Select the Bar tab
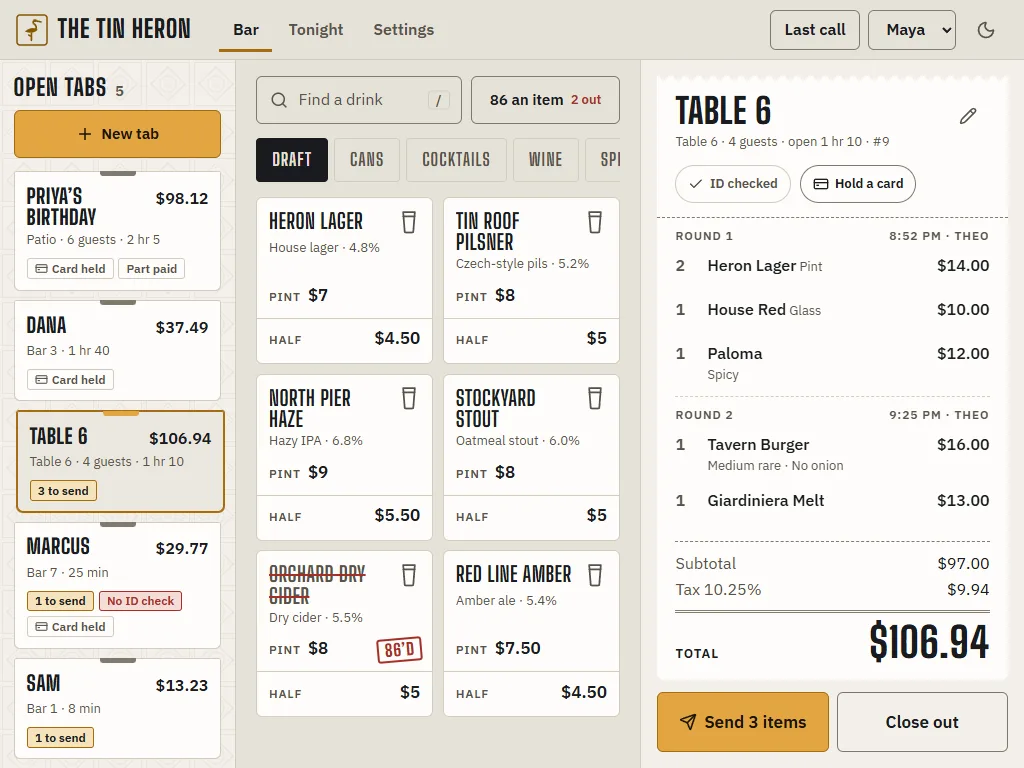 point(246,30)
